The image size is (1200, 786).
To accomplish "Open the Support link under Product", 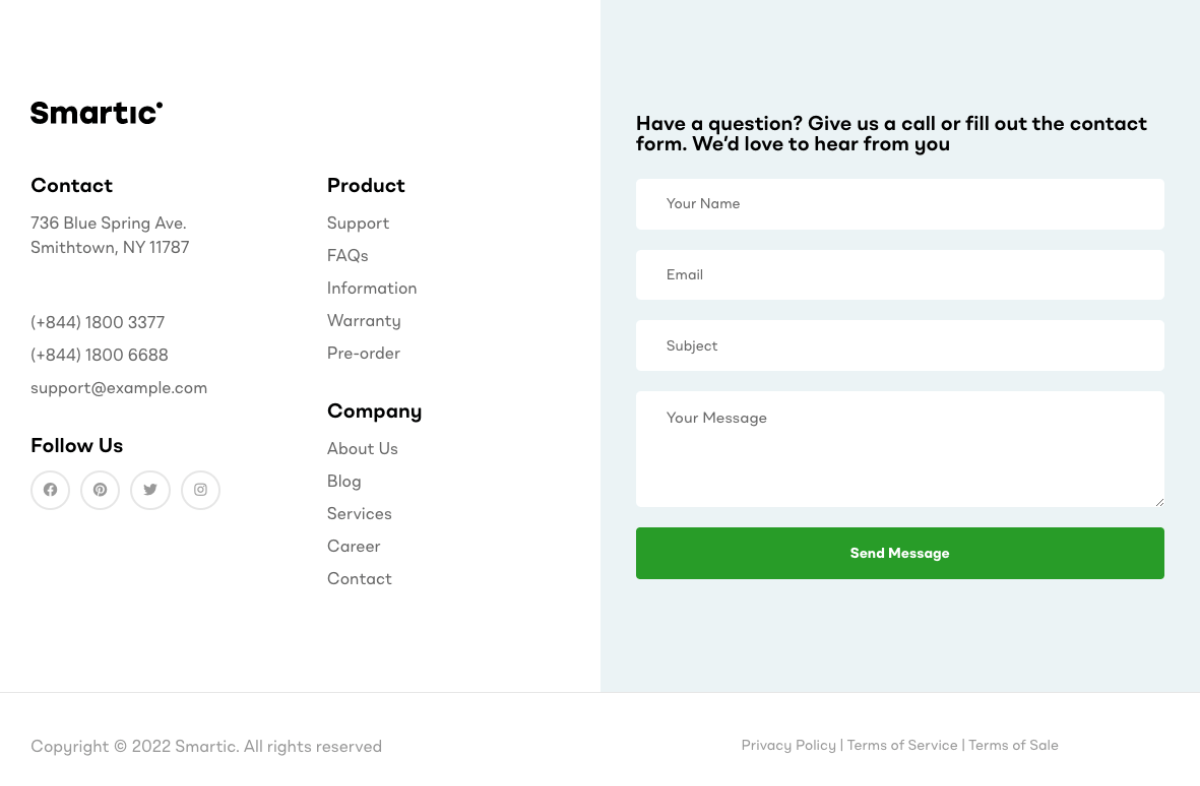I will [358, 223].
